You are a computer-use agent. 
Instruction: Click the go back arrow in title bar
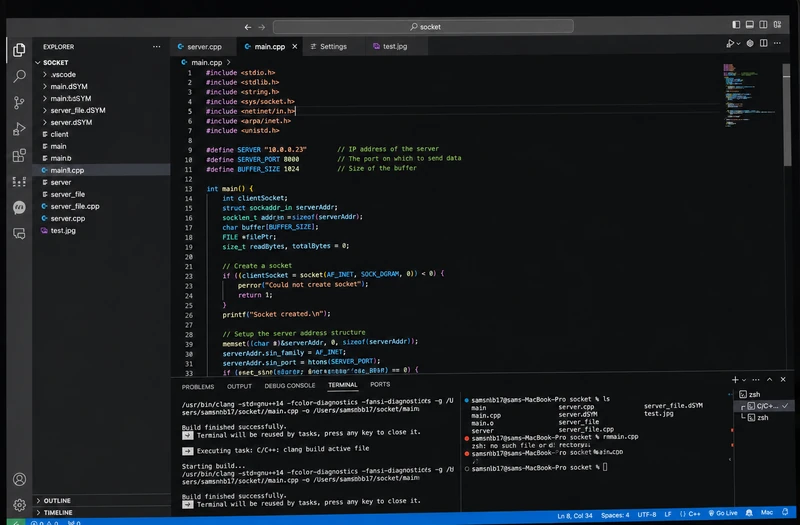point(247,27)
